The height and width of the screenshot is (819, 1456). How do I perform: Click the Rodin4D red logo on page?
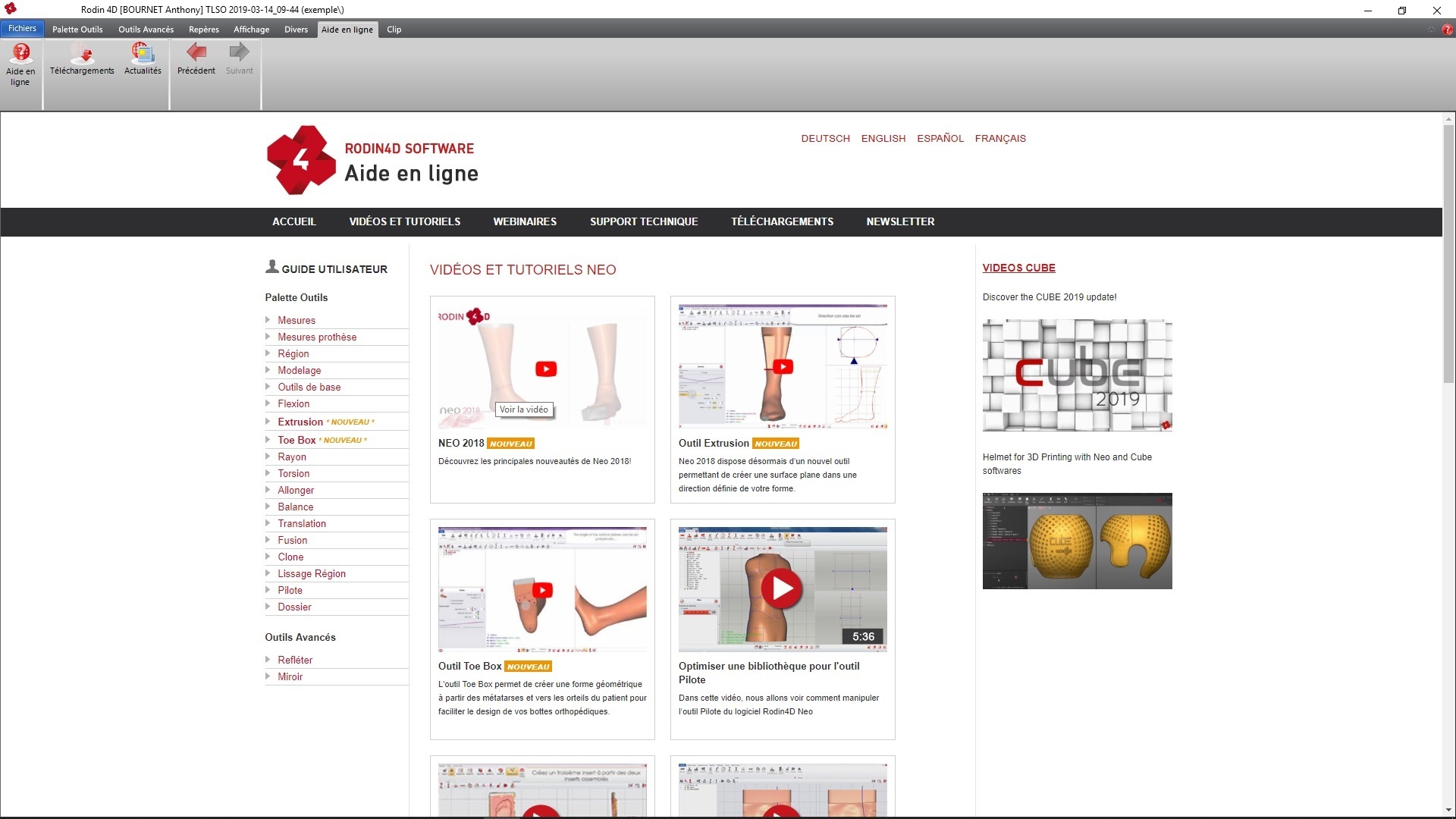click(x=301, y=160)
